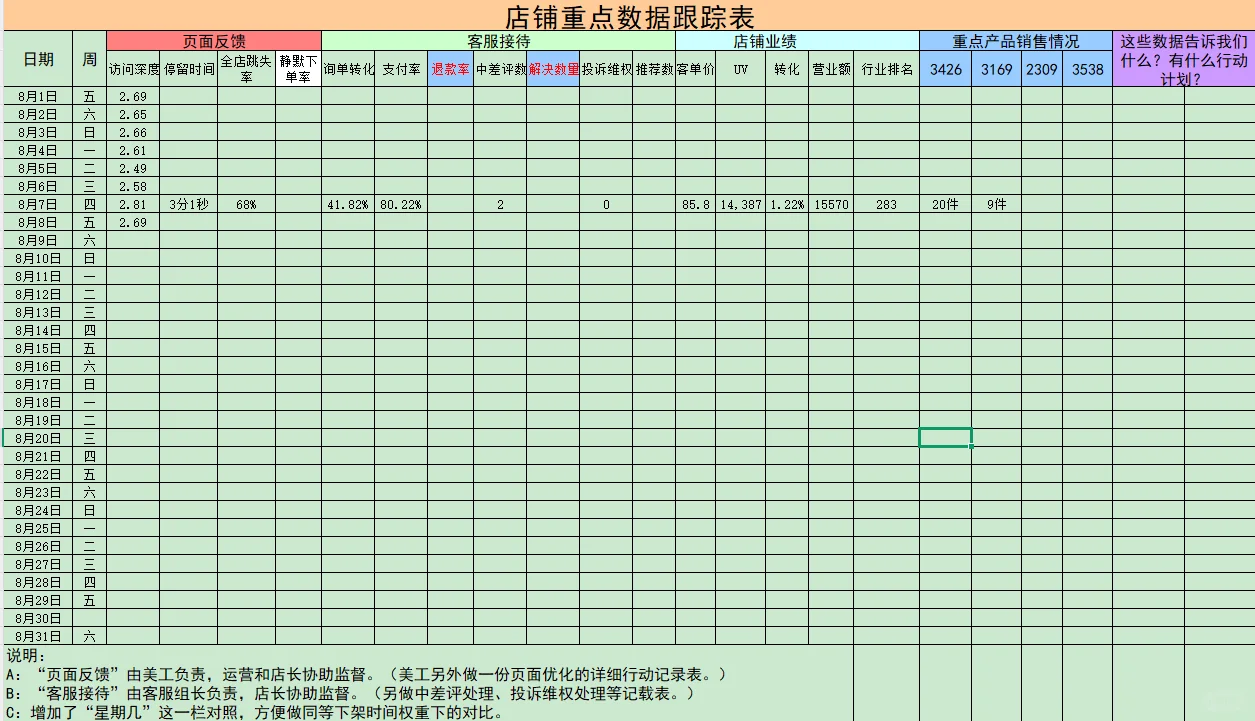Viewport: 1255px width, 721px height.
Task: Click the 停留时间 column header
Action: (x=188, y=69)
